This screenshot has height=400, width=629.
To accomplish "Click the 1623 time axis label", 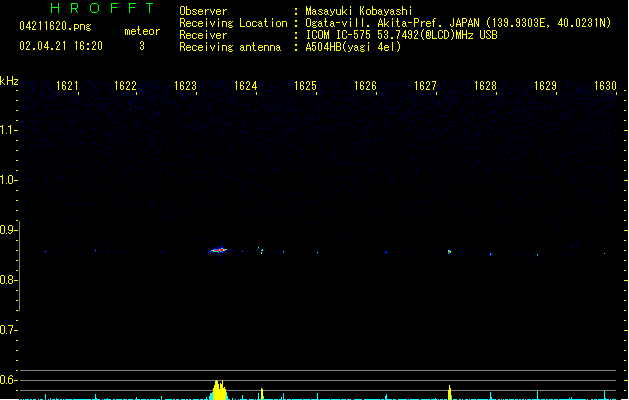I will coord(185,86).
